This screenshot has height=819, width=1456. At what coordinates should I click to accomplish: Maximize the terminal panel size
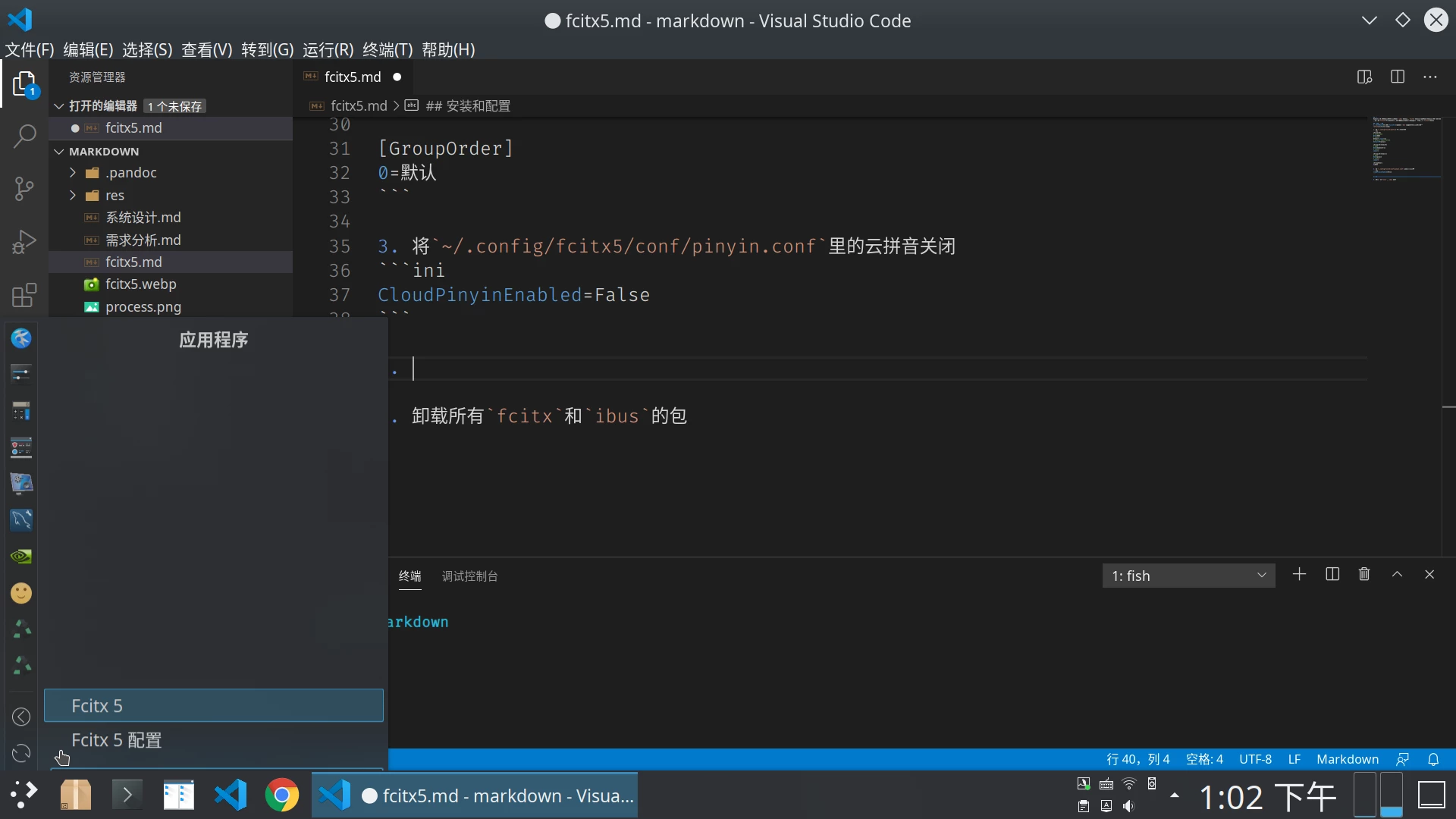1397,575
